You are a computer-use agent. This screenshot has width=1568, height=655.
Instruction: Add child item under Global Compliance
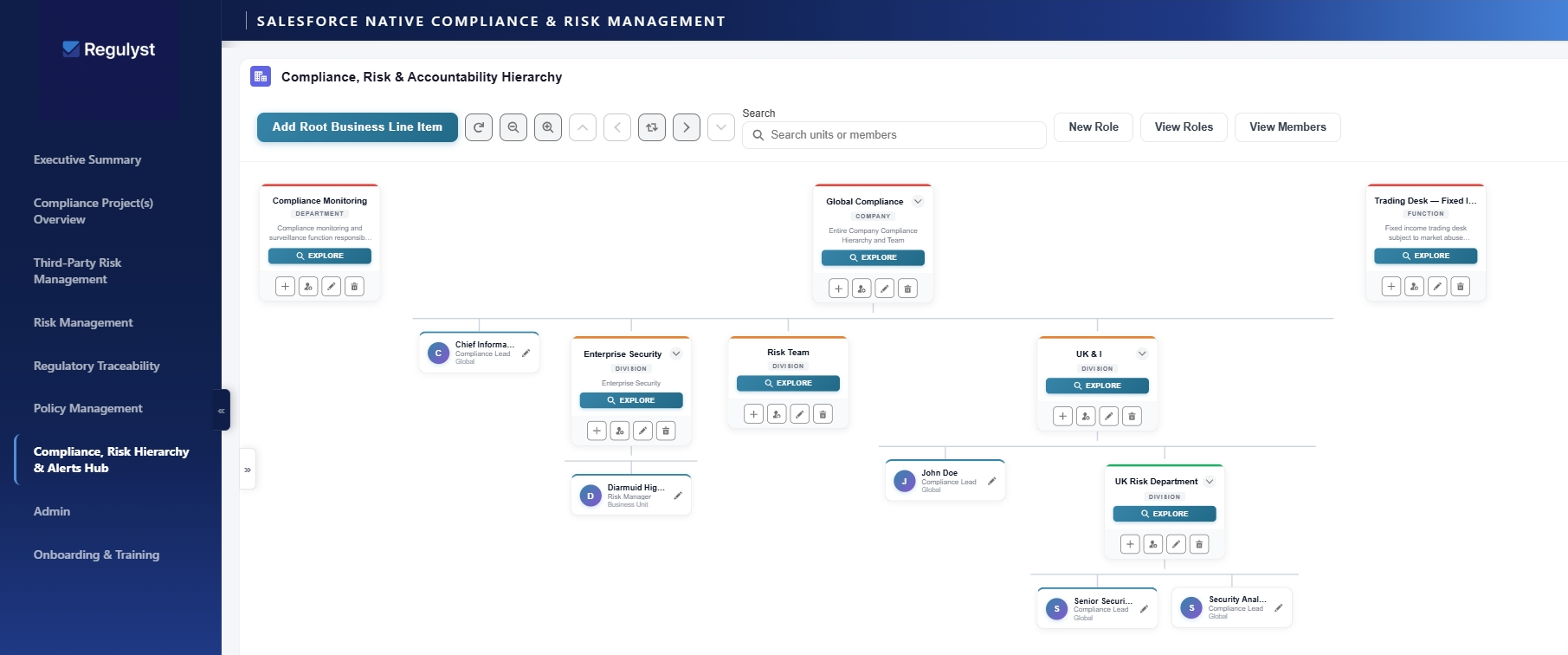coord(838,289)
